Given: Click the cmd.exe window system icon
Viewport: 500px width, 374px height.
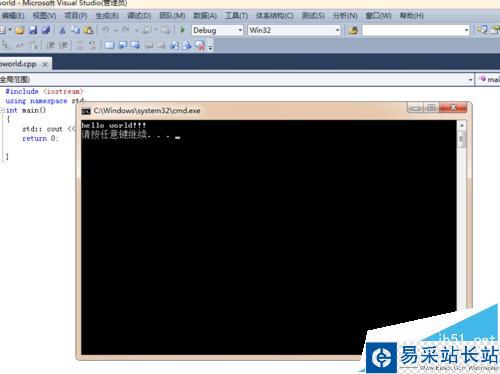Looking at the screenshot, I should point(86,111).
